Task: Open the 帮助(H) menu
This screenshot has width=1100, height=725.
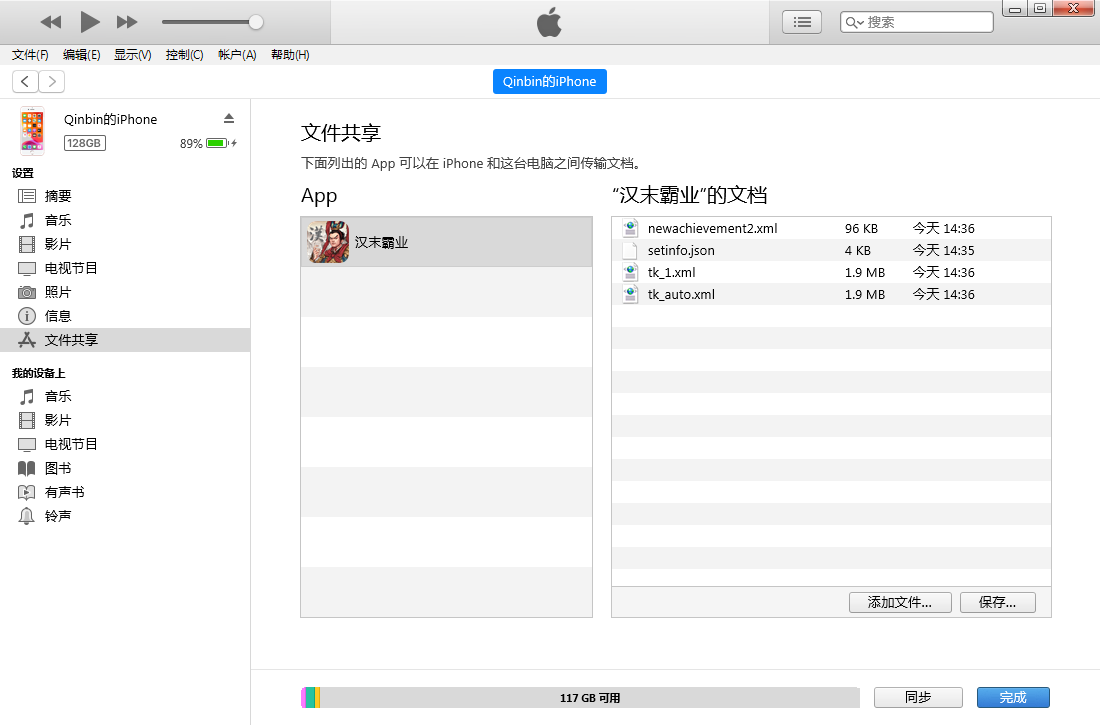Action: (x=290, y=55)
